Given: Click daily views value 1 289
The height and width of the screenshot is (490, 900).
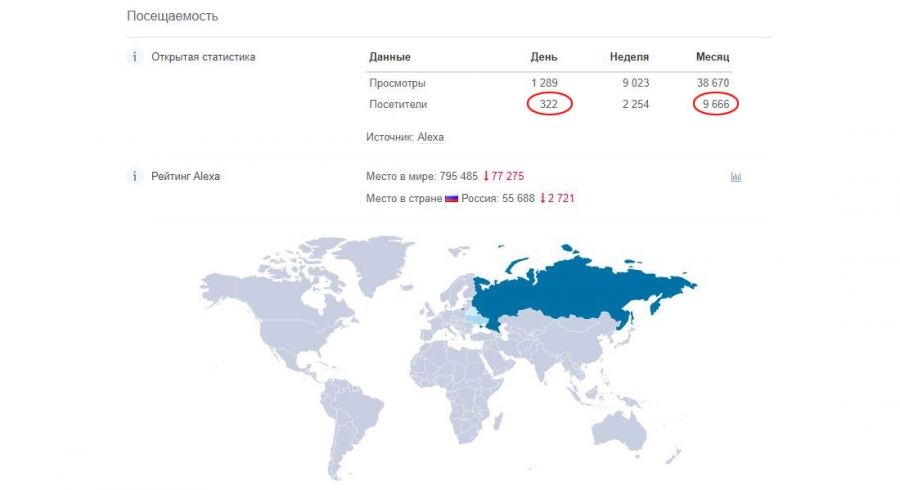Looking at the screenshot, I should point(544,83).
